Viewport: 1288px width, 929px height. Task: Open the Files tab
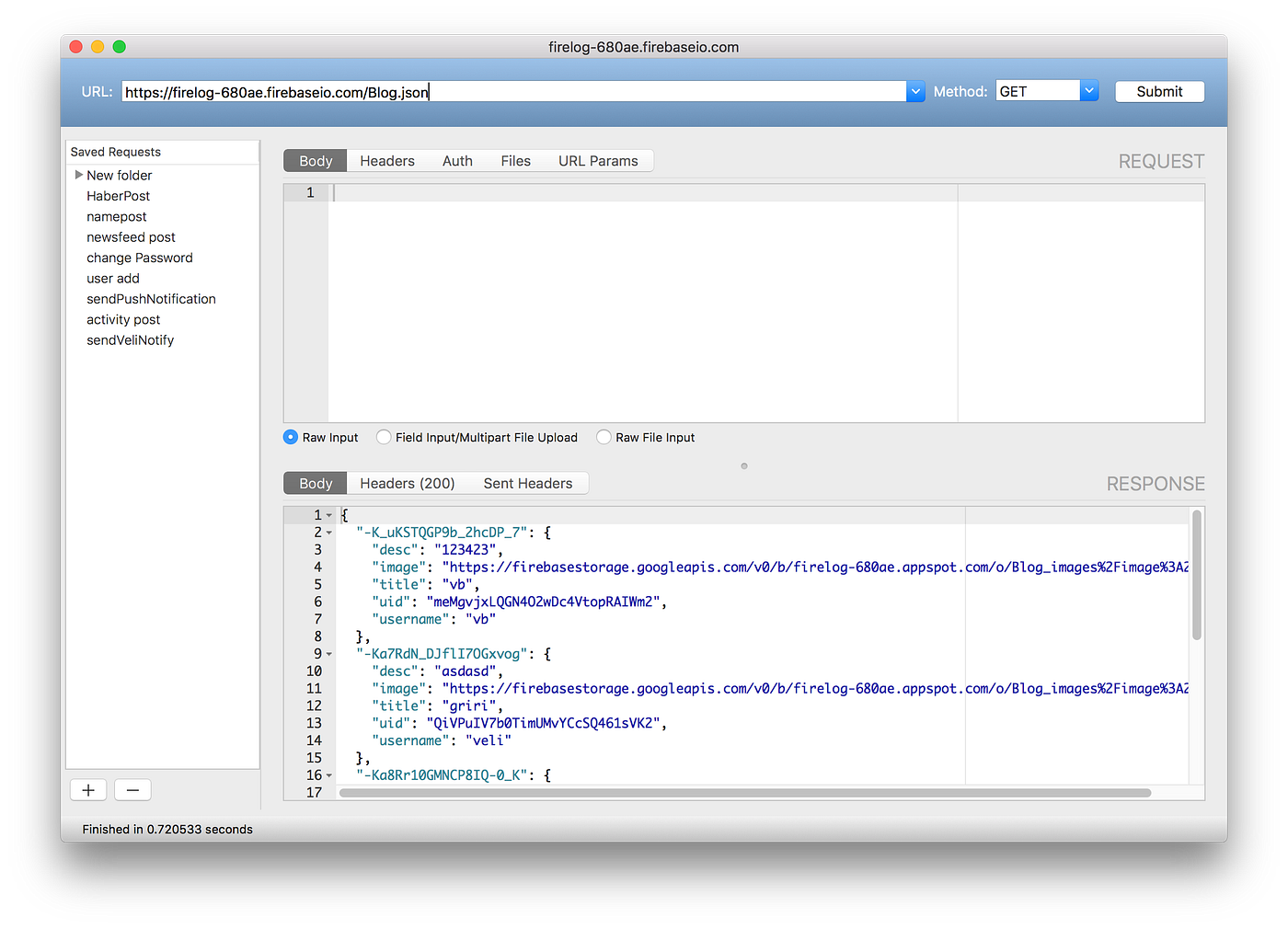[515, 161]
